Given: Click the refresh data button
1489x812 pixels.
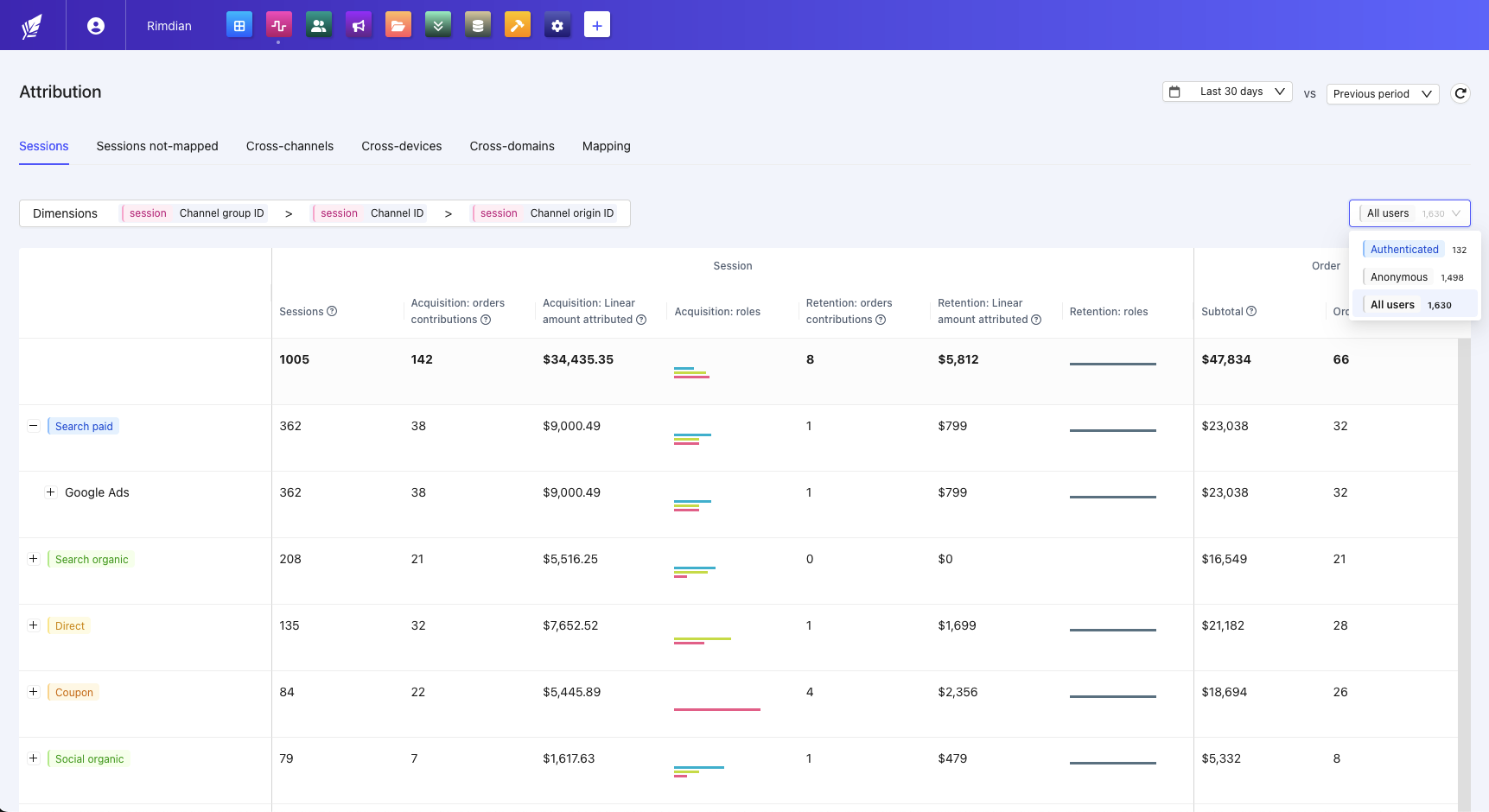Looking at the screenshot, I should pyautogui.click(x=1460, y=93).
